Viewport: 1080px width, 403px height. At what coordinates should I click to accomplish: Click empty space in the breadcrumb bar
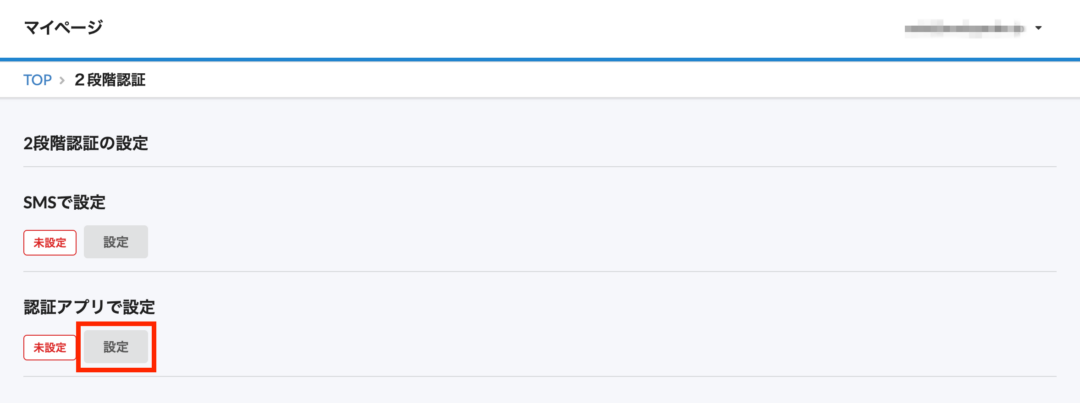[x=600, y=80]
